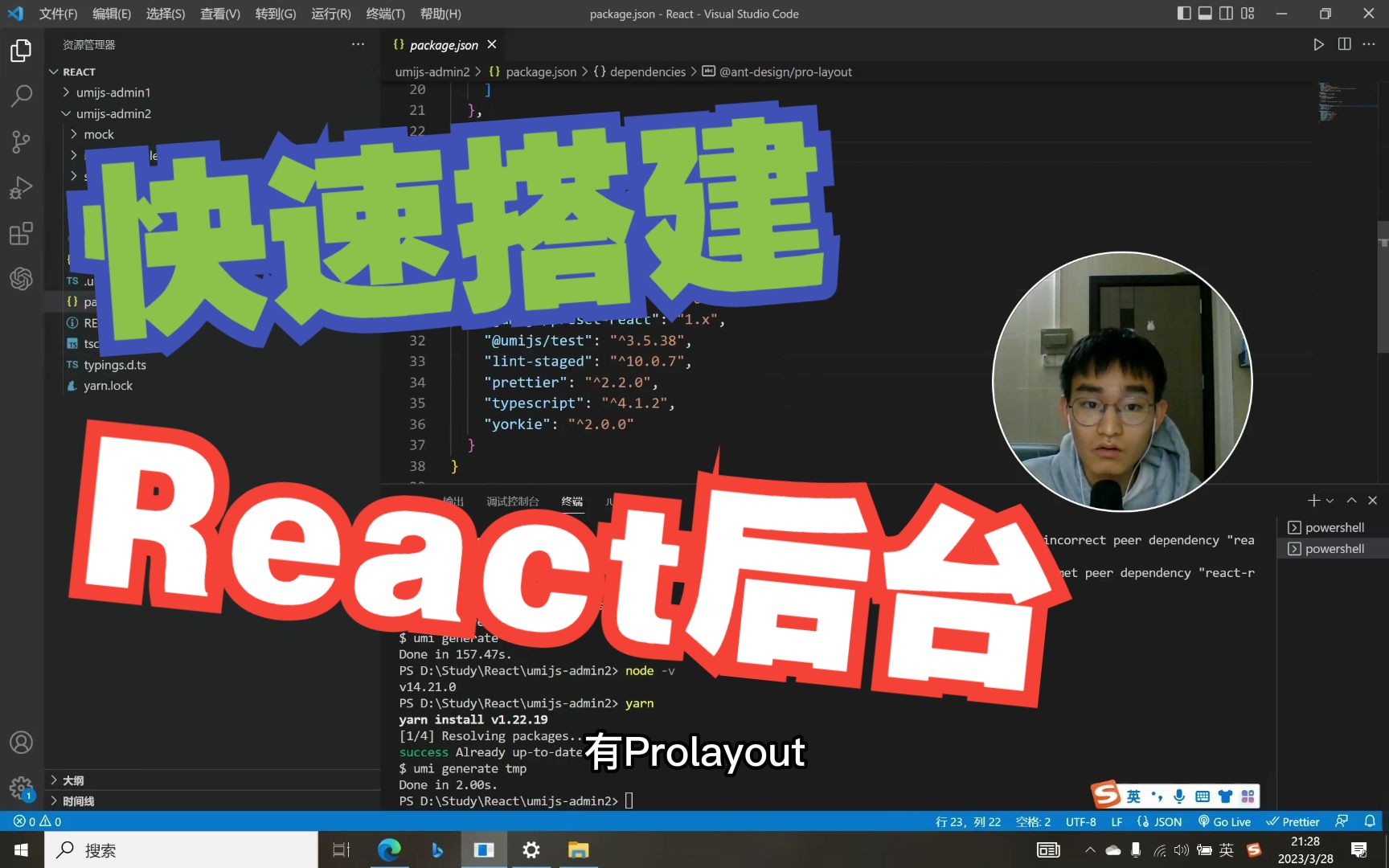Toggle primary side bar layout icon
The height and width of the screenshot is (868, 1389).
point(1184,13)
